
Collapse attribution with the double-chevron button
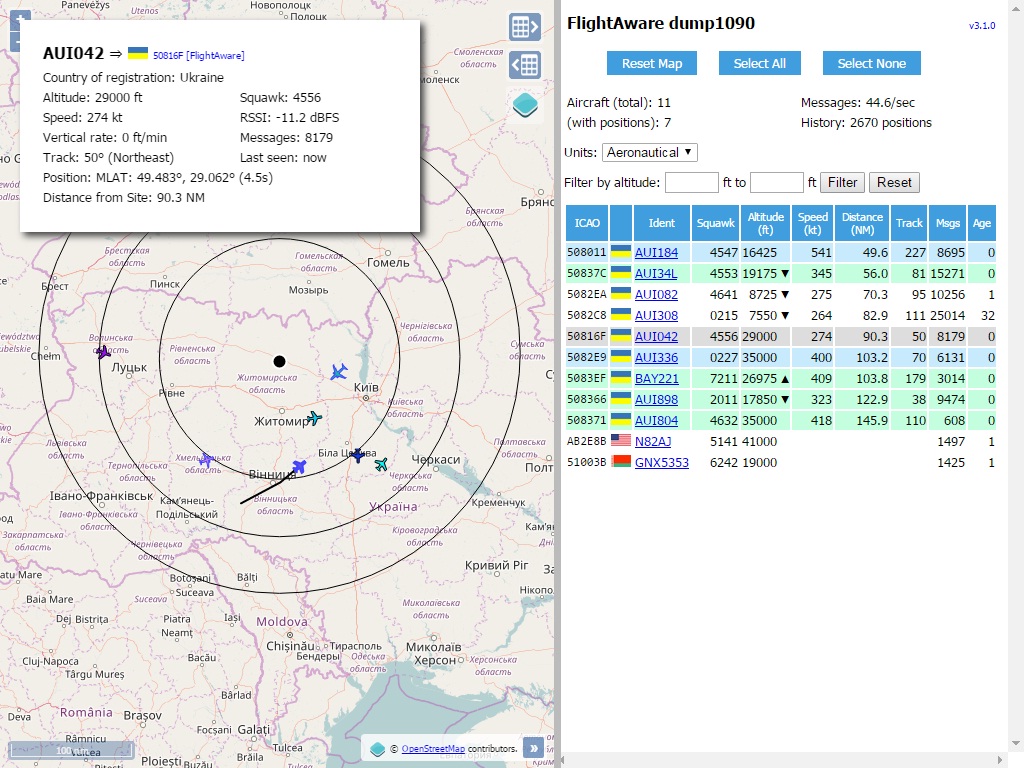pos(534,747)
